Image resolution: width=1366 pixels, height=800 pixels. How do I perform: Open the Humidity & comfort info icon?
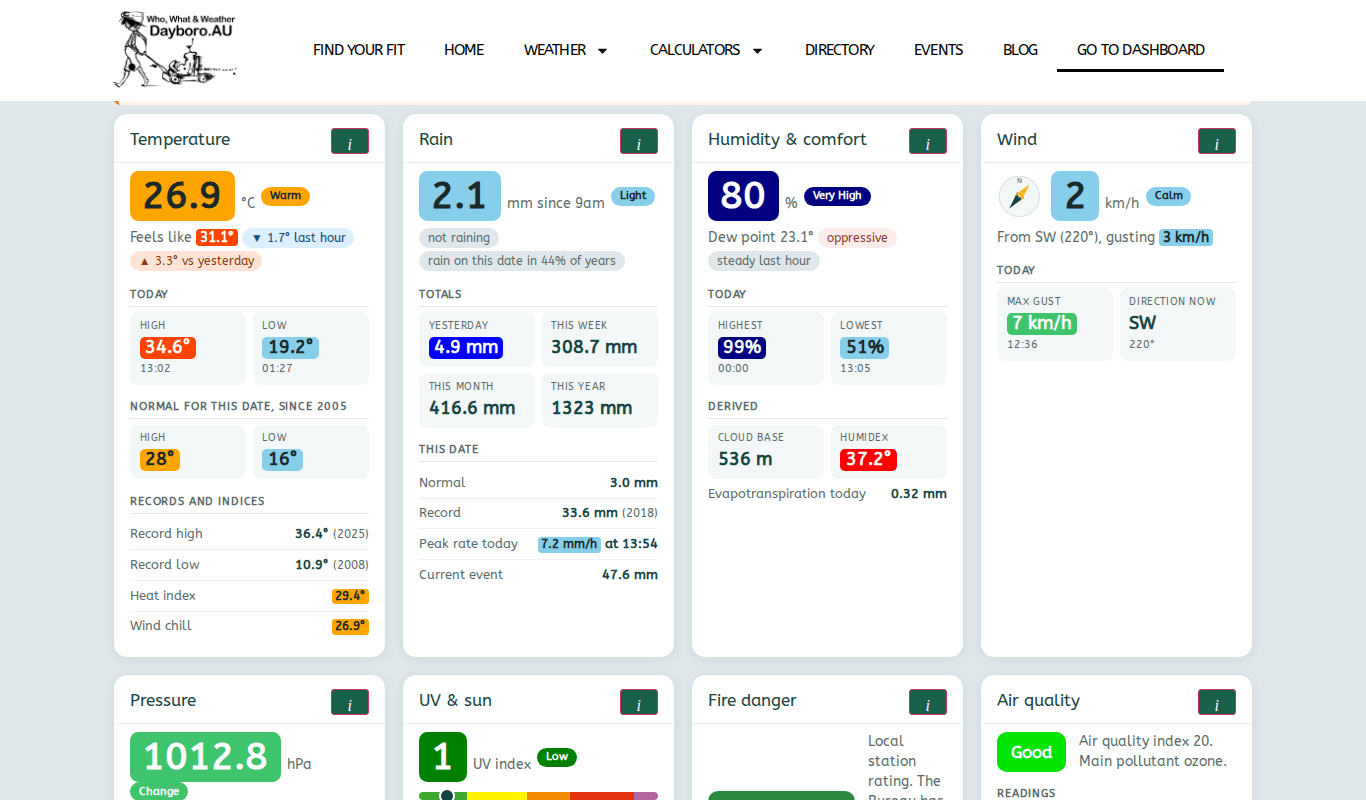point(928,141)
